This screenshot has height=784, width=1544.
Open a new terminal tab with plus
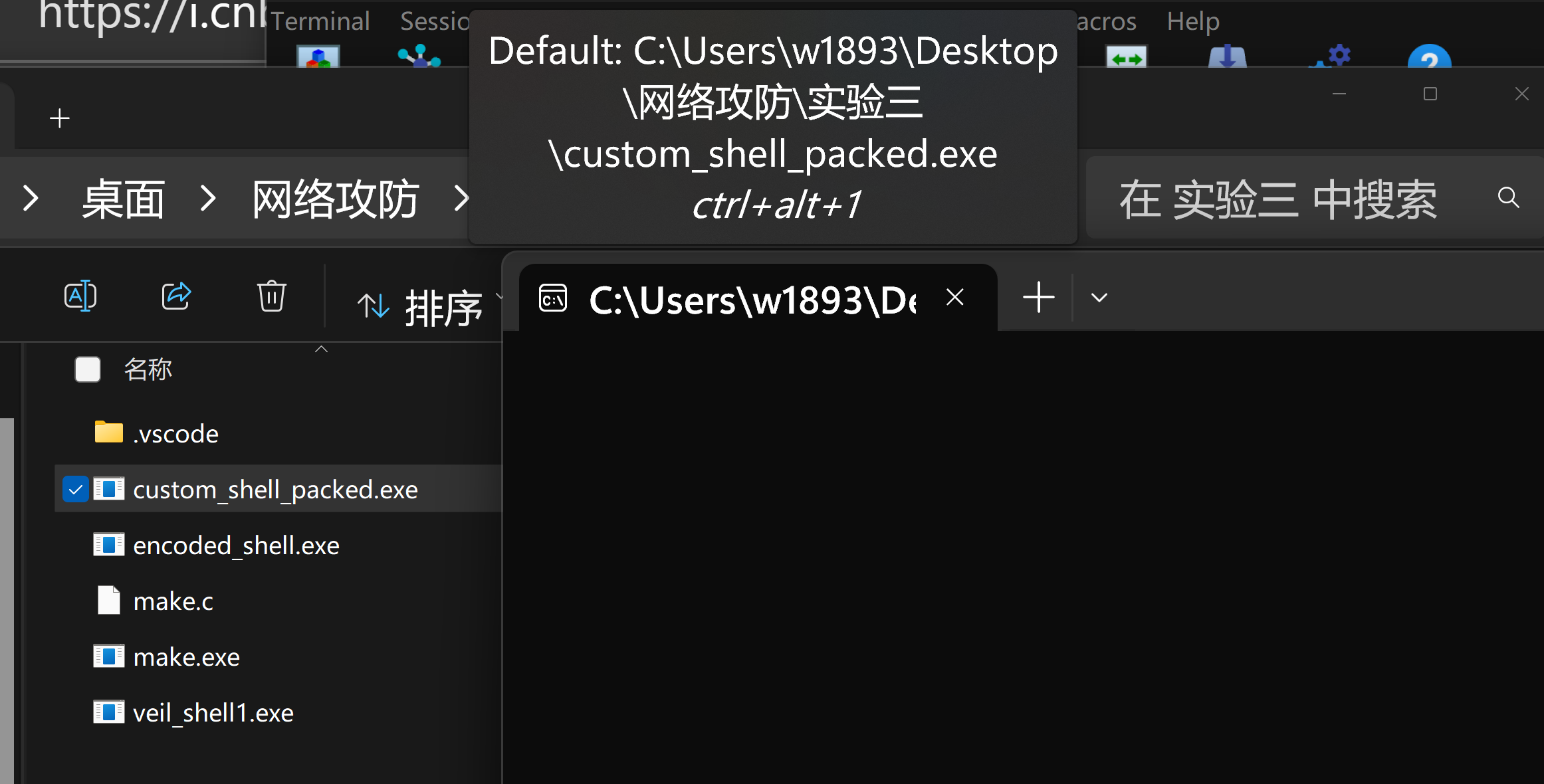(1039, 297)
